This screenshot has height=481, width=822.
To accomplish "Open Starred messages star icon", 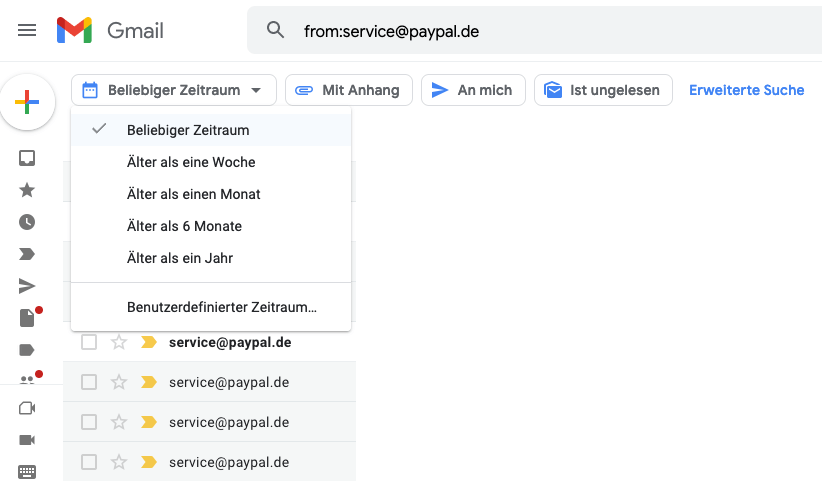I will tap(27, 190).
